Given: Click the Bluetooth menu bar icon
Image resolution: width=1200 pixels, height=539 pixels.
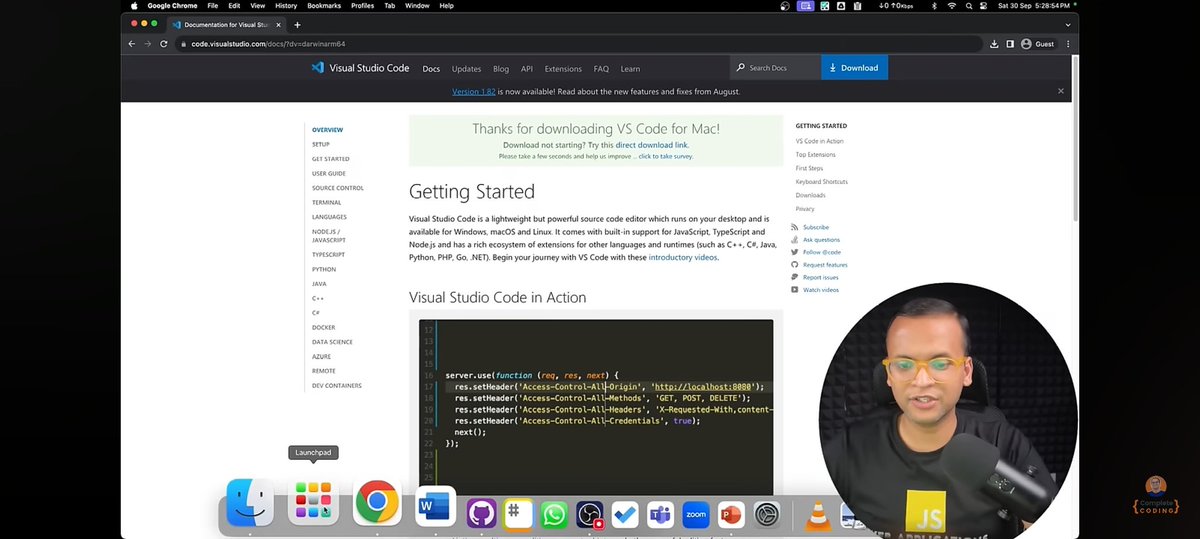Looking at the screenshot, I should click(934, 5).
